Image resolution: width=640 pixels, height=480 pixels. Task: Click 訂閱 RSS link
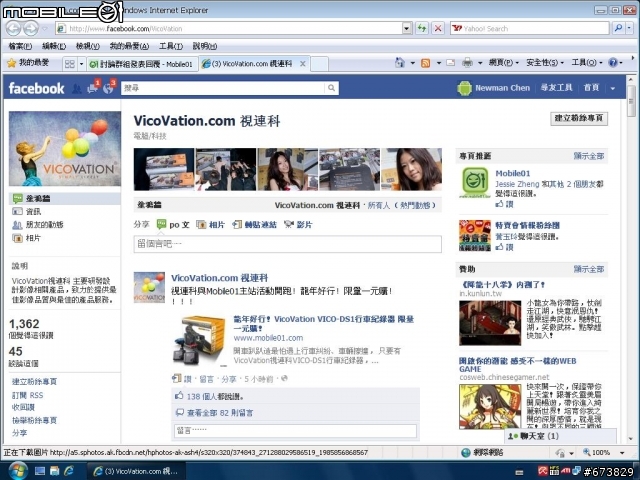tap(27, 395)
